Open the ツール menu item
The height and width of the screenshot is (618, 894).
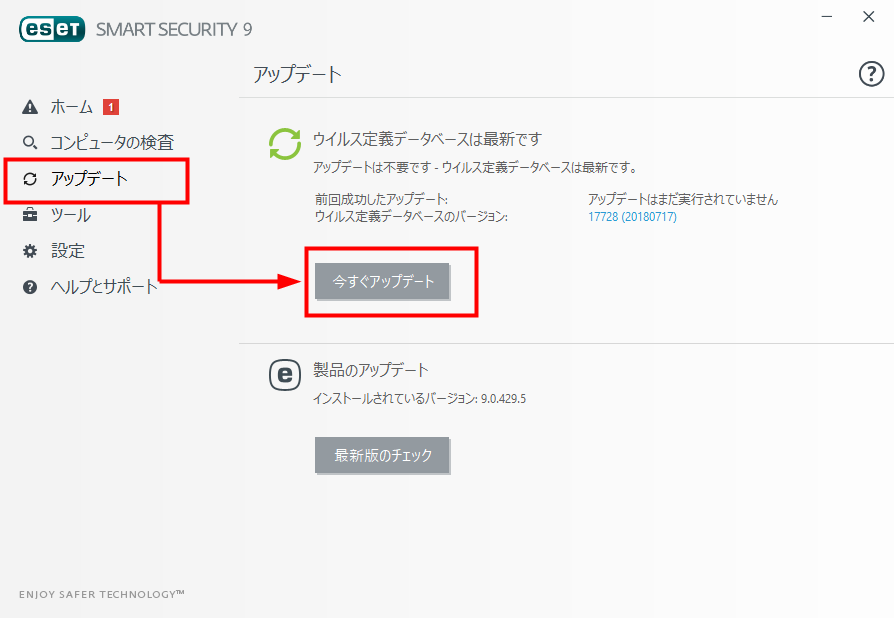[71, 215]
